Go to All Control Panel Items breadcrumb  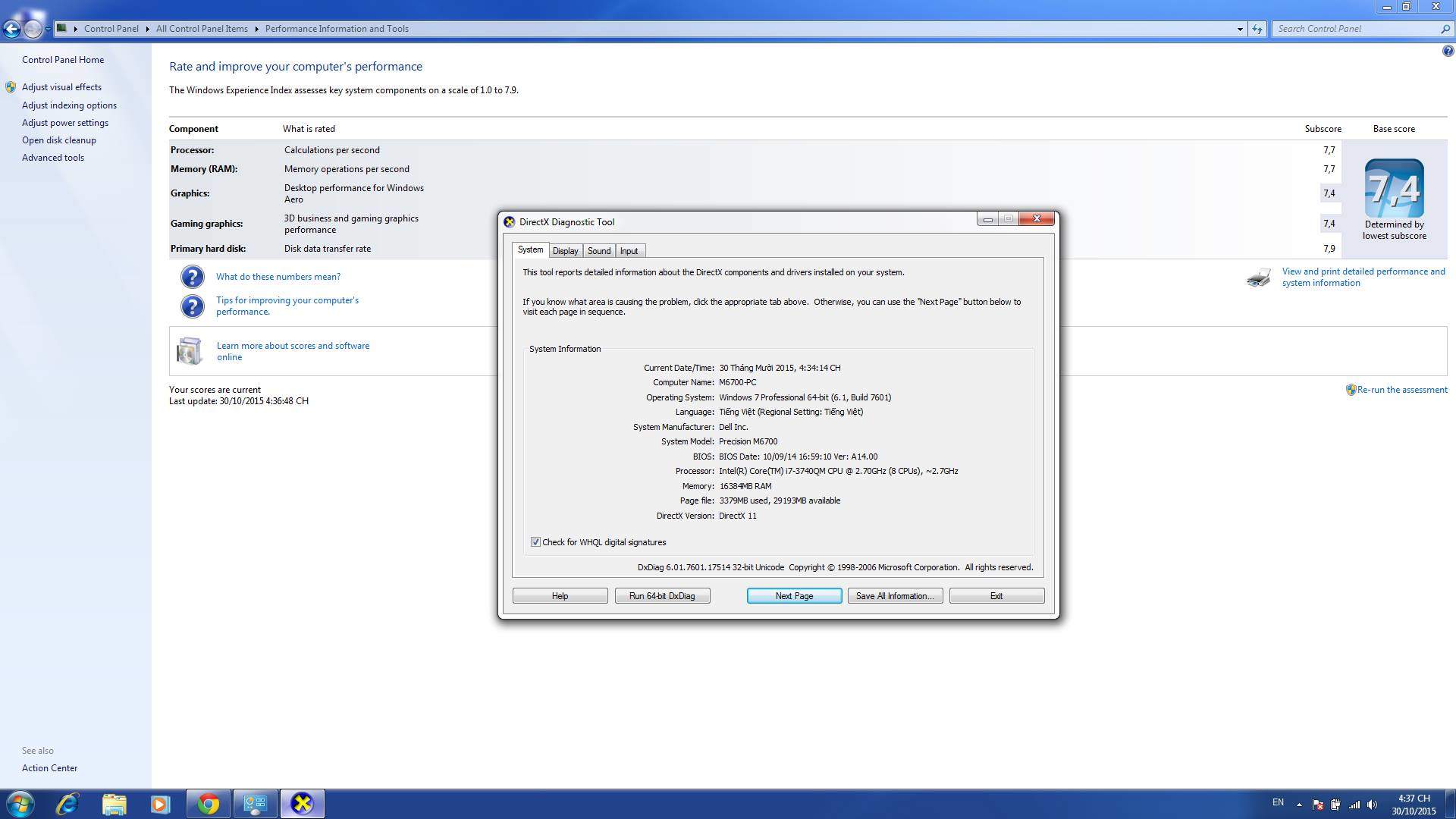tap(202, 29)
